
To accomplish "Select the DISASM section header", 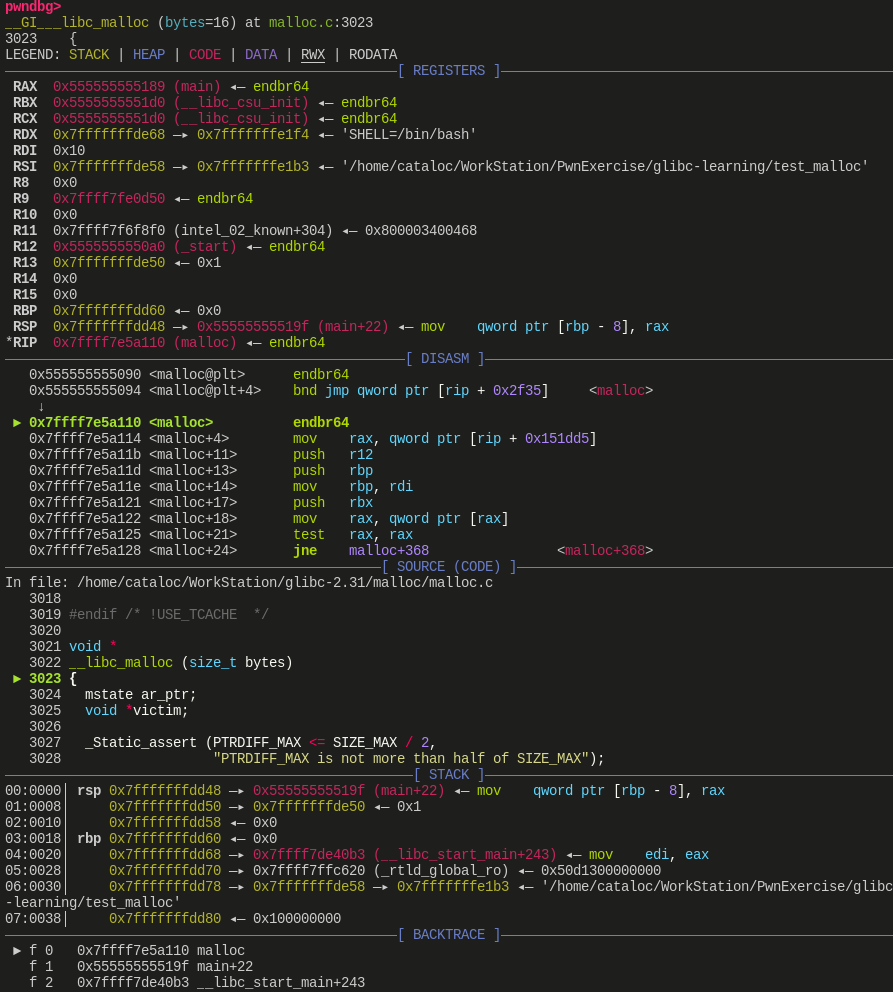I will (x=444, y=359).
